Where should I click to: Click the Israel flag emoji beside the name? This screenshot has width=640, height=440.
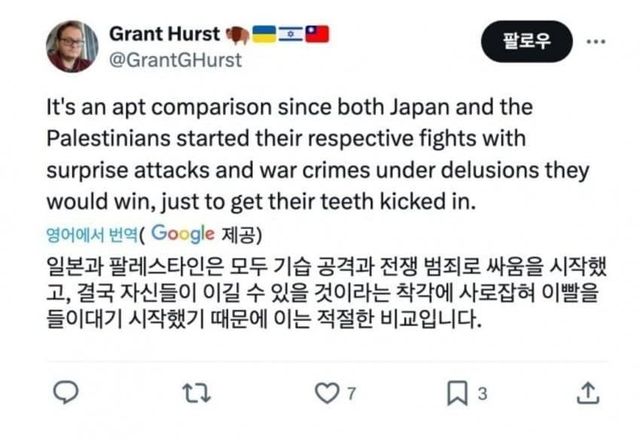(291, 33)
